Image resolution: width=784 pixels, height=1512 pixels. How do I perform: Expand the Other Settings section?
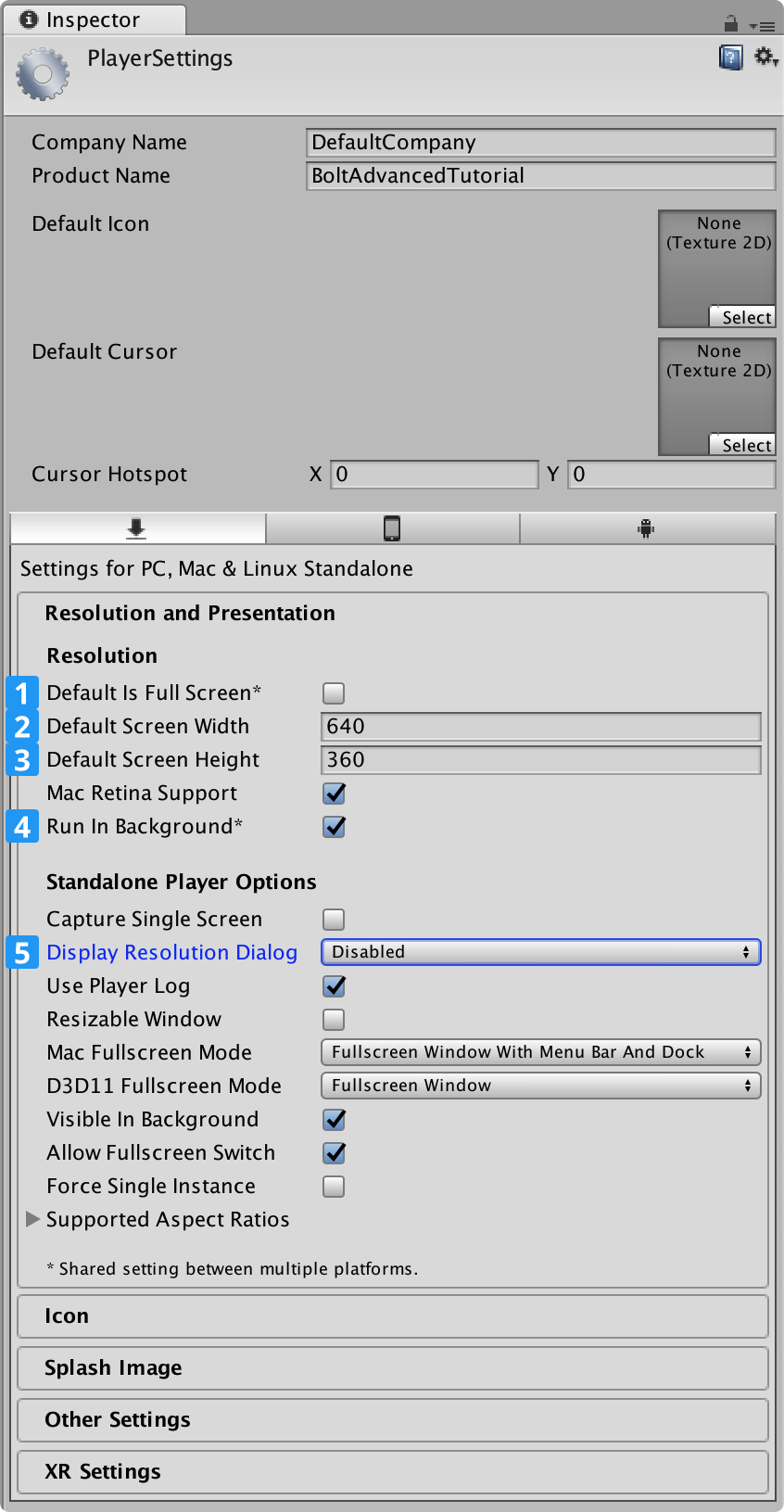393,1420
